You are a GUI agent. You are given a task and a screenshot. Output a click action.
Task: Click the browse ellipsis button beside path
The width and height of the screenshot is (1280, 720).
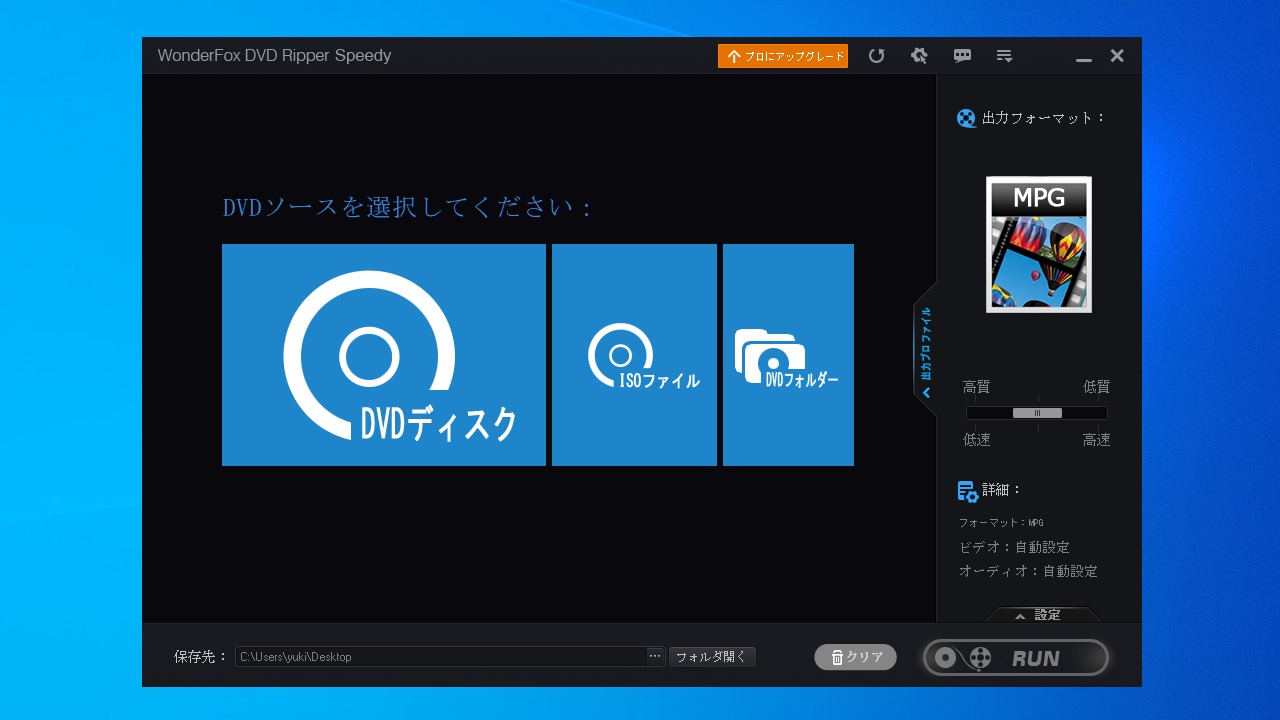[x=655, y=657]
